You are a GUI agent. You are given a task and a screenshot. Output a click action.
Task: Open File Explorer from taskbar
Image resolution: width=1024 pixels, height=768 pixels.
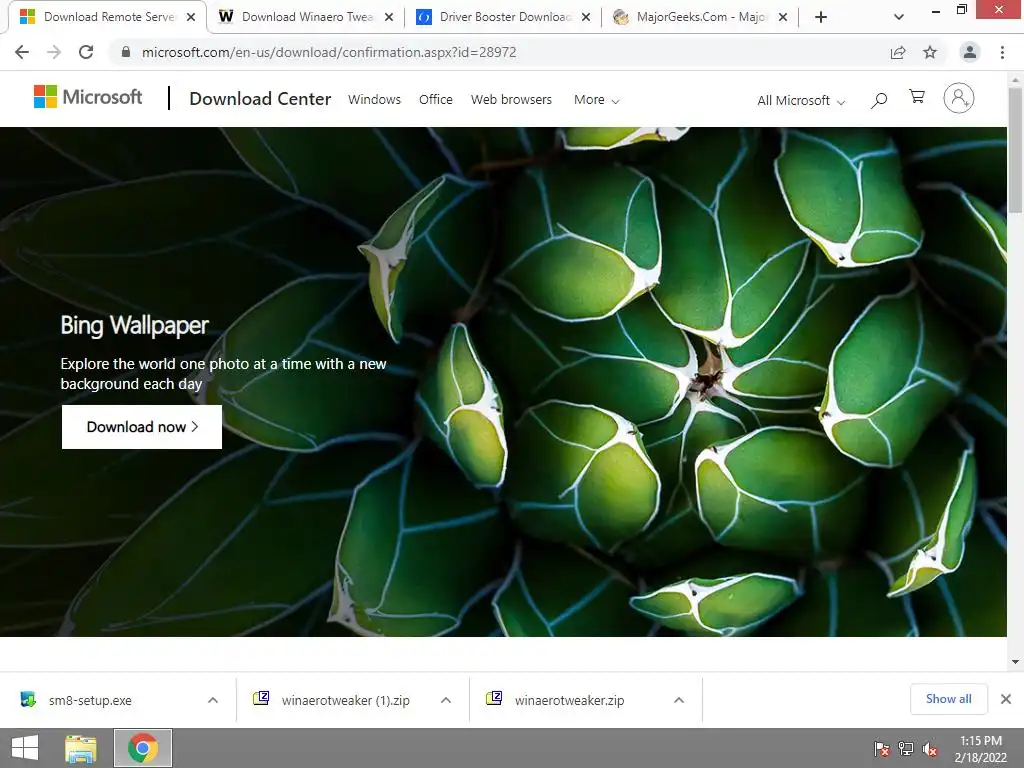(x=81, y=748)
